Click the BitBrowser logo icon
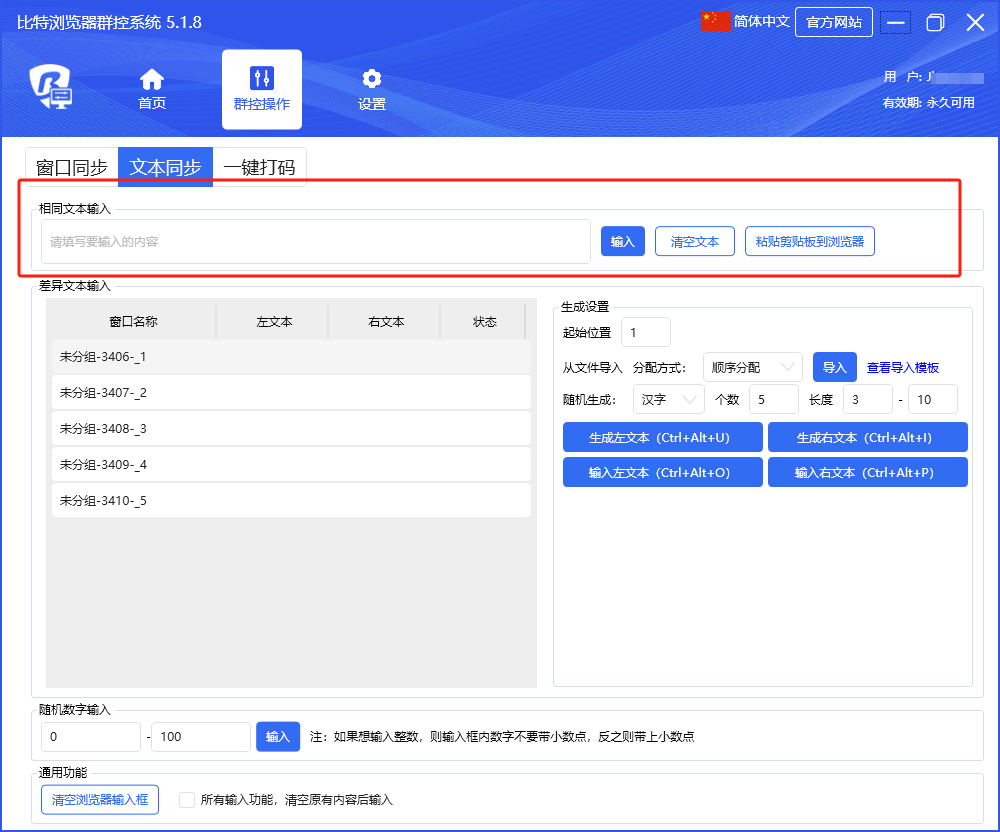Screen dimensions: 1000x832 [x=51, y=87]
